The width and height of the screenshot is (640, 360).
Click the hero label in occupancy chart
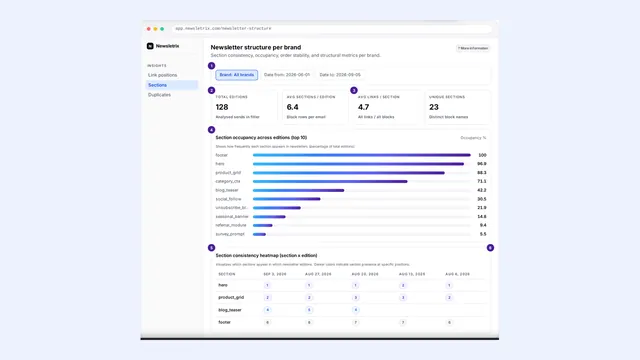point(220,164)
